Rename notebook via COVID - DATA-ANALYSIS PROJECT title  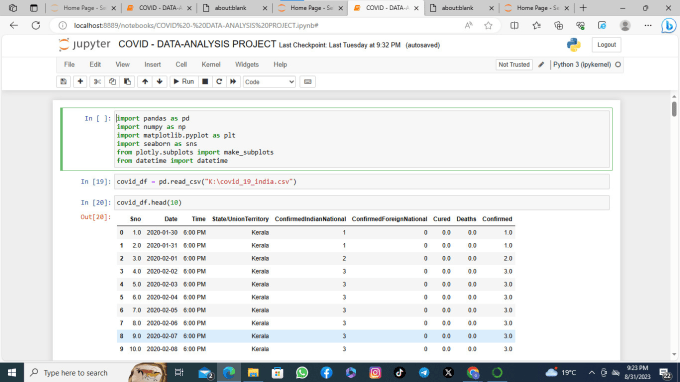197,44
